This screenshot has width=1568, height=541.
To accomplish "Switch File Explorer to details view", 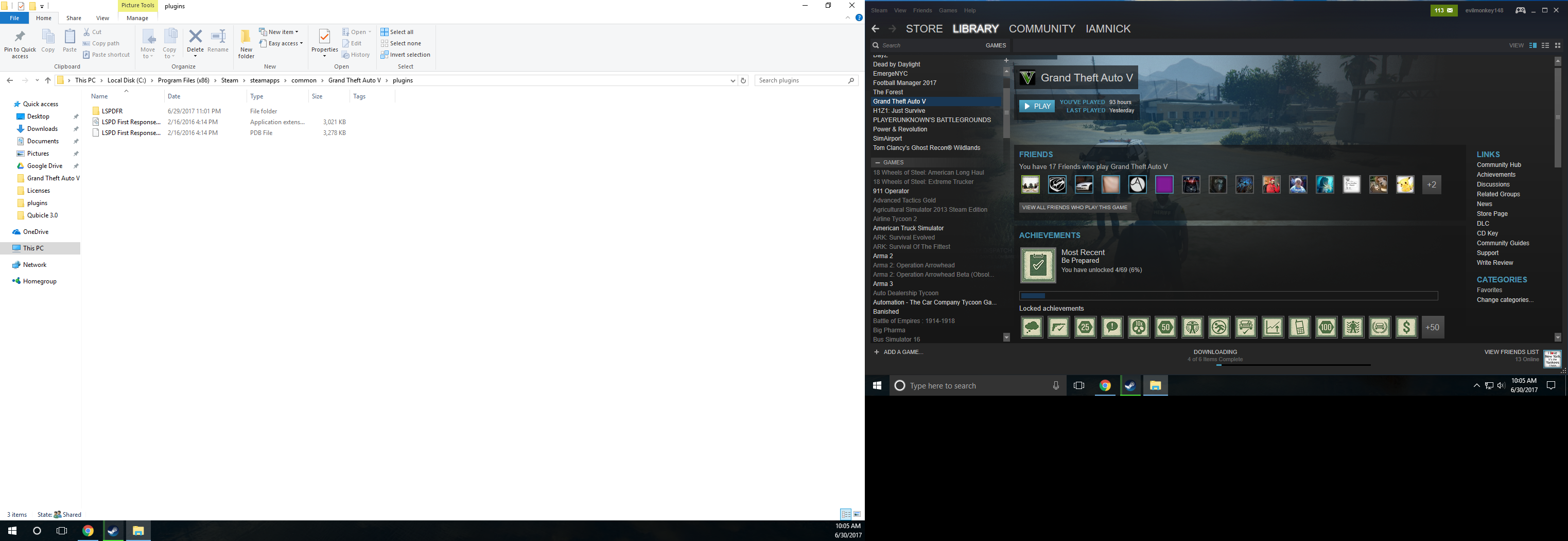I will tap(845, 514).
